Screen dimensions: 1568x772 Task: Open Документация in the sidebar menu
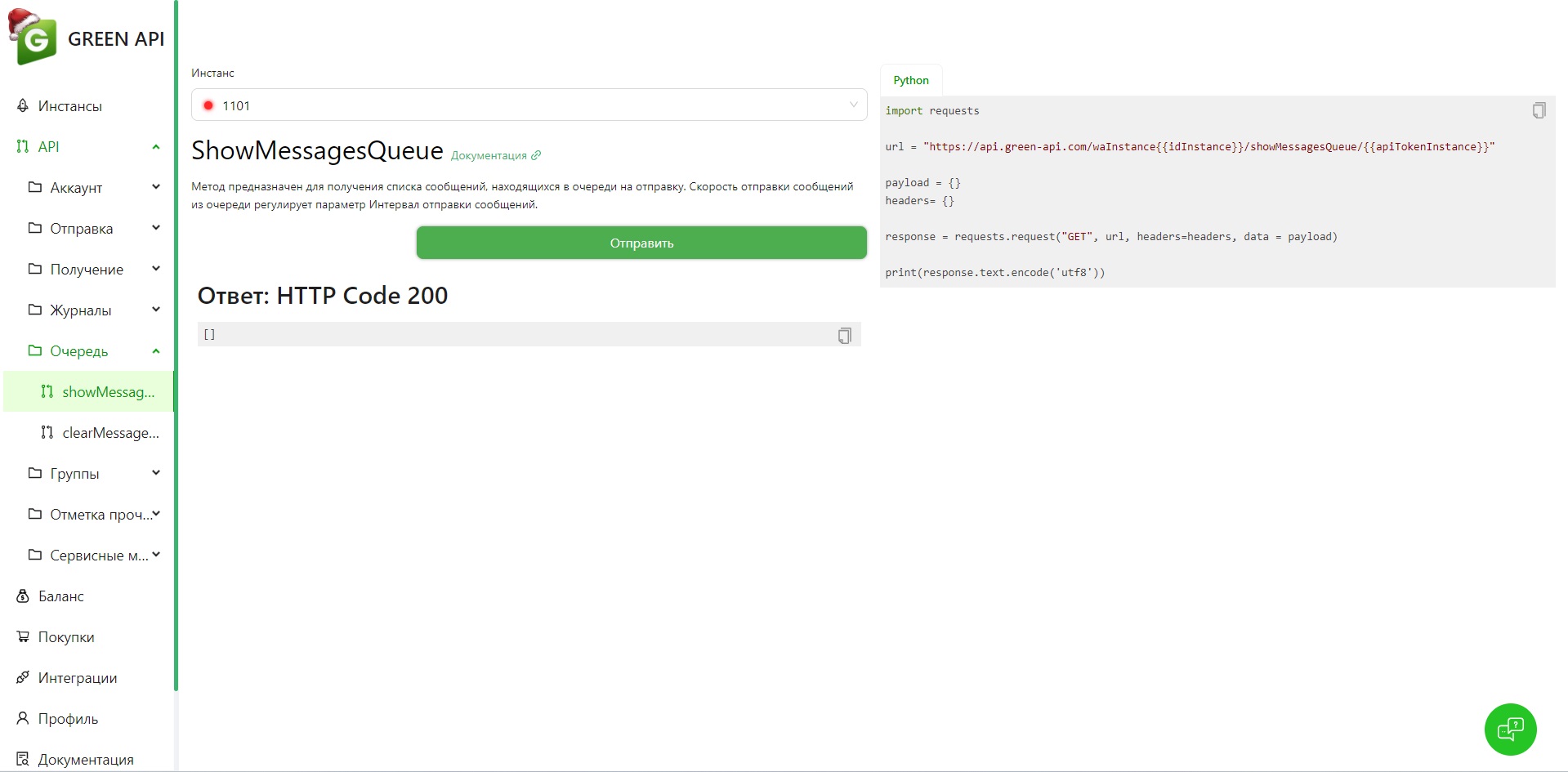click(x=85, y=760)
